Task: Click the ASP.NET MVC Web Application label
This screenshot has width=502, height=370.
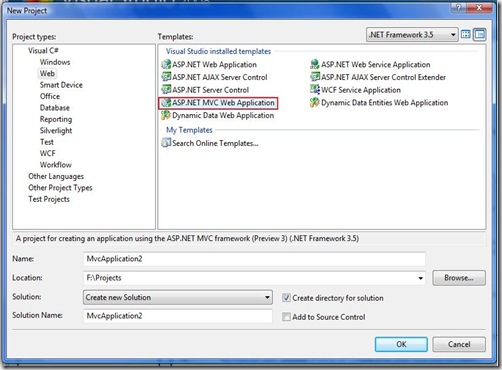Action: pyautogui.click(x=223, y=103)
